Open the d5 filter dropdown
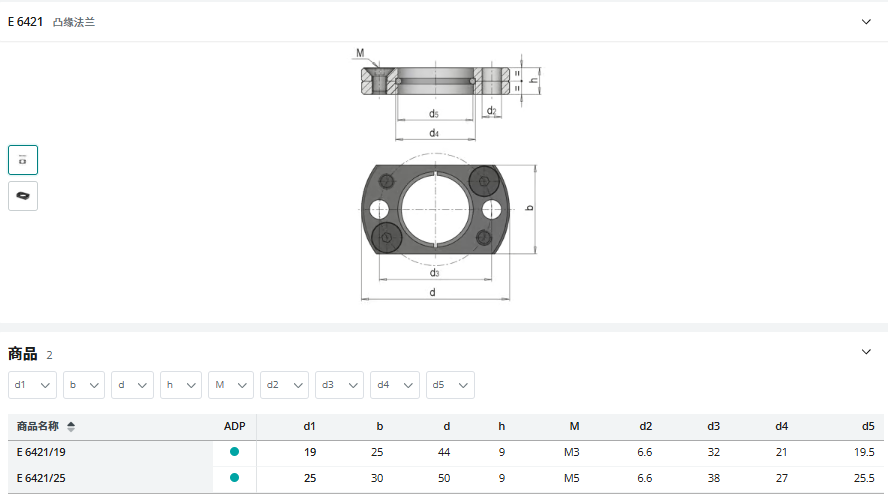 point(450,385)
